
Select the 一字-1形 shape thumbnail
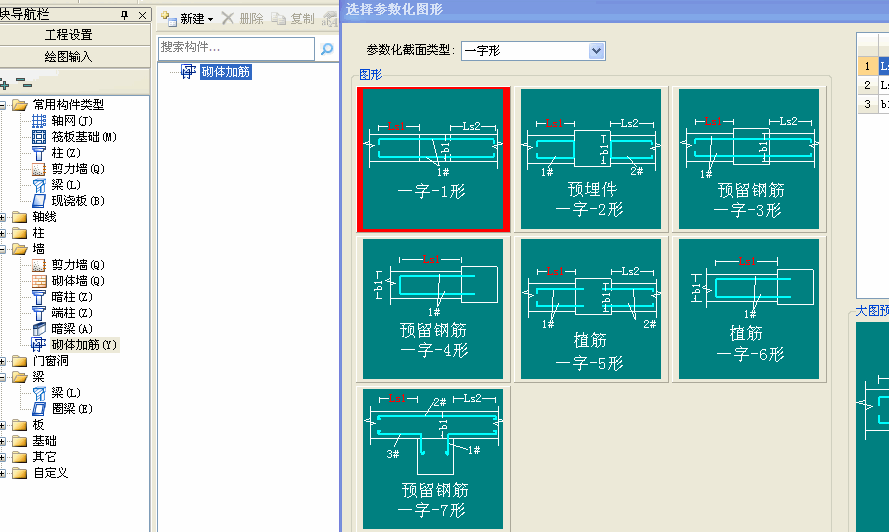click(x=433, y=159)
